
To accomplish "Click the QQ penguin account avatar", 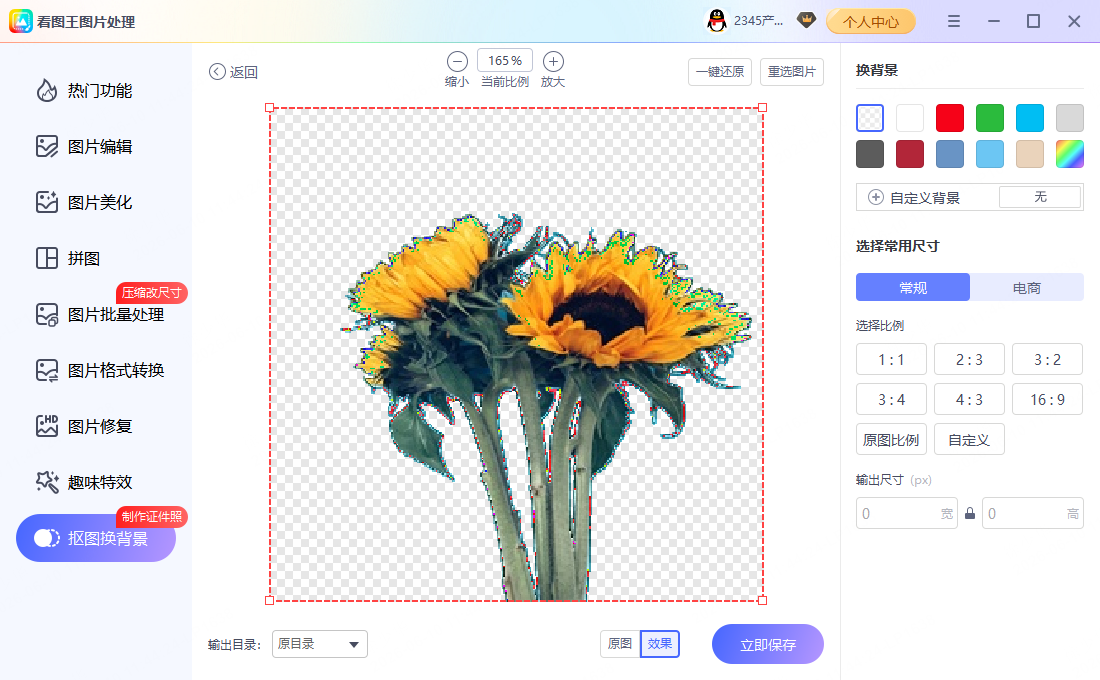I will coord(716,21).
